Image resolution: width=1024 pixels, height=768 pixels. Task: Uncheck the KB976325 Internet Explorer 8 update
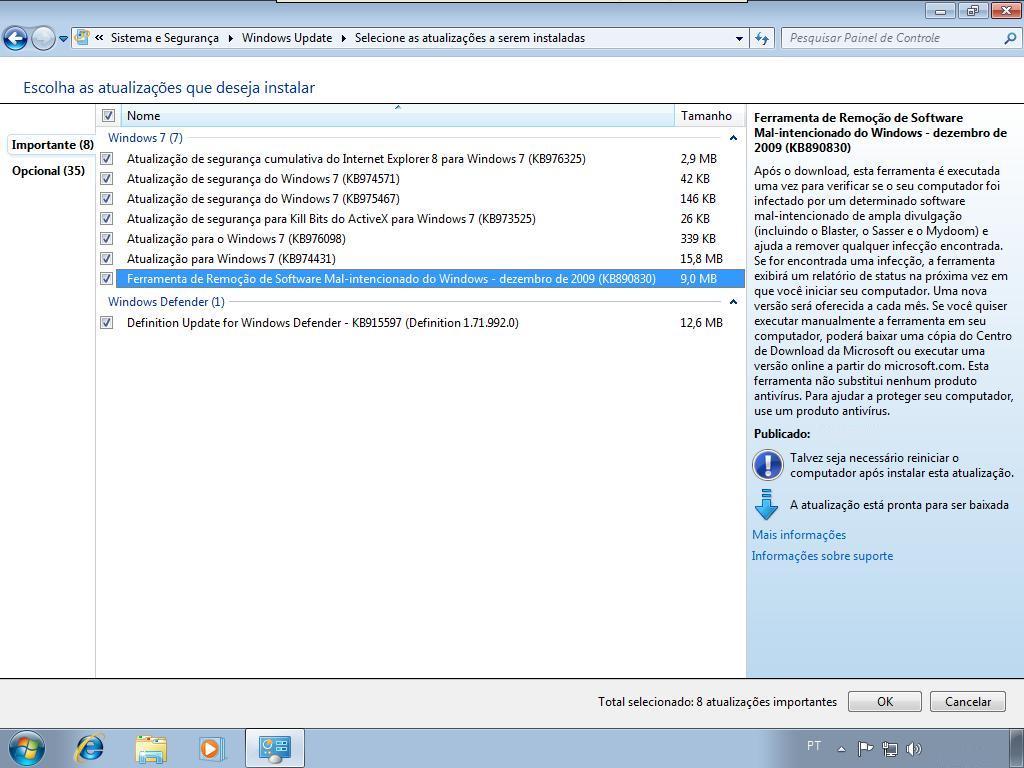tap(107, 159)
